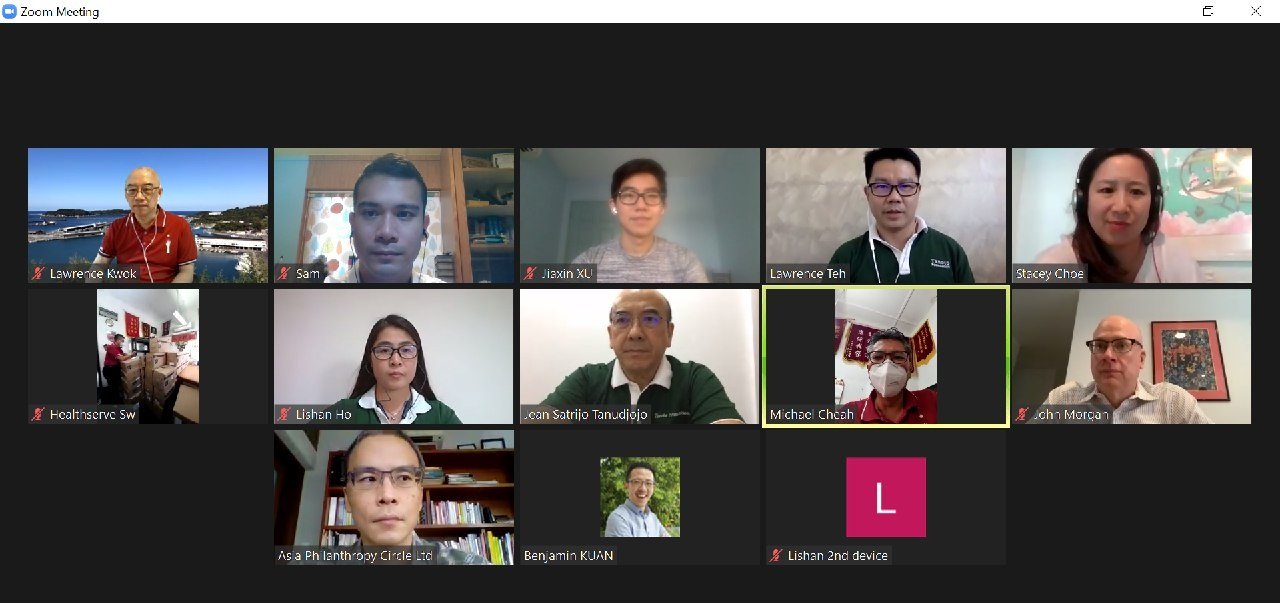
Task: Click the Zoom logo in title bar
Action: coord(10,12)
